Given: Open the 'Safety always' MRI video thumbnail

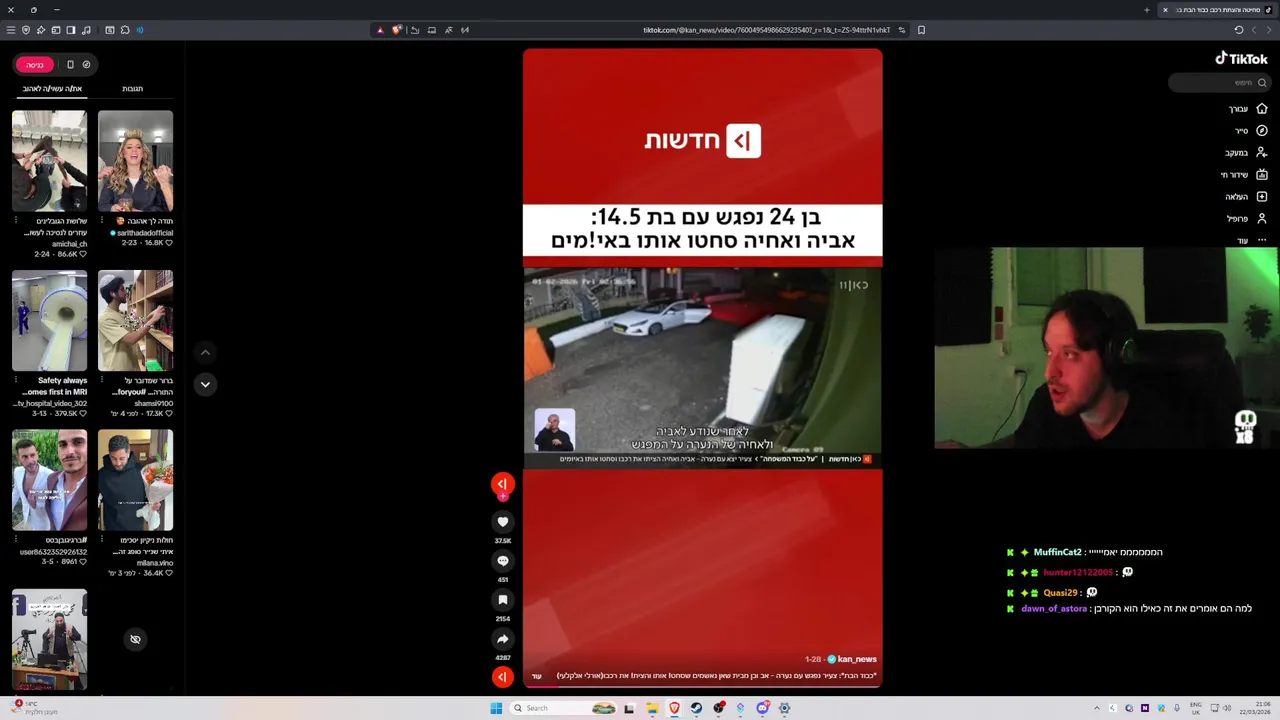Looking at the screenshot, I should pos(49,320).
